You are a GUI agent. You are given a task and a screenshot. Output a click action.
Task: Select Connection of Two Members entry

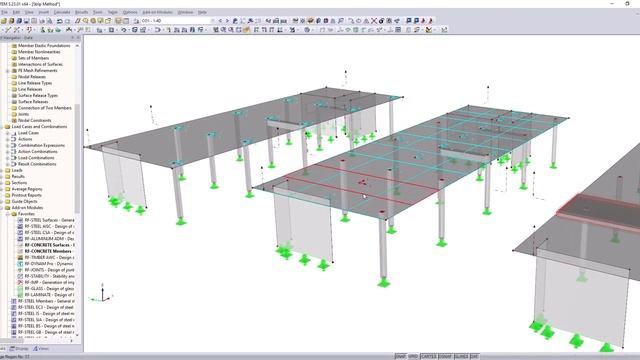pyautogui.click(x=45, y=108)
